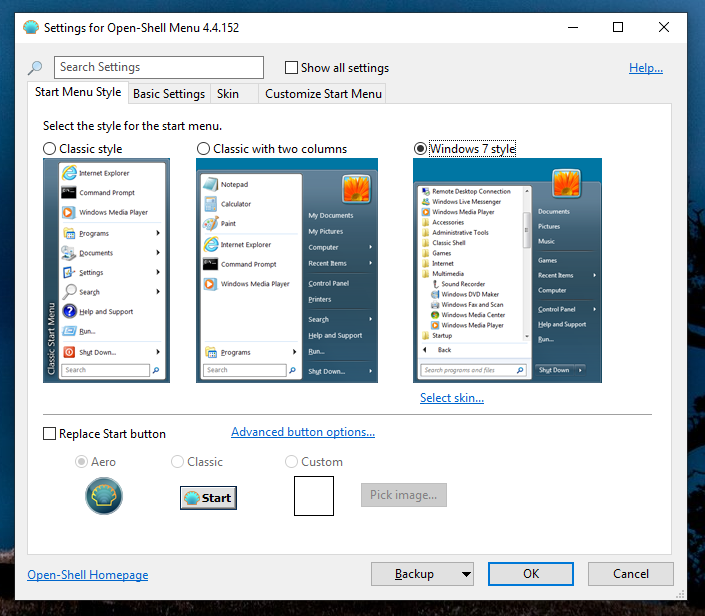Open Customize Start Menu tab
The width and height of the screenshot is (705, 616).
click(323, 94)
